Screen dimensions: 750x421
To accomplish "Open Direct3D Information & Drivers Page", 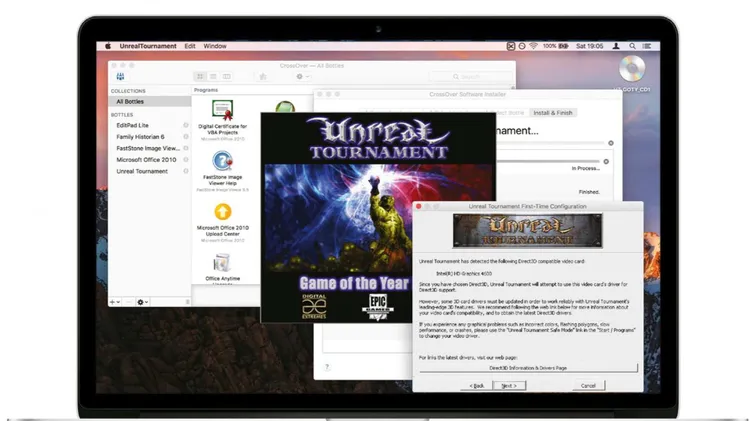I will tap(528, 368).
